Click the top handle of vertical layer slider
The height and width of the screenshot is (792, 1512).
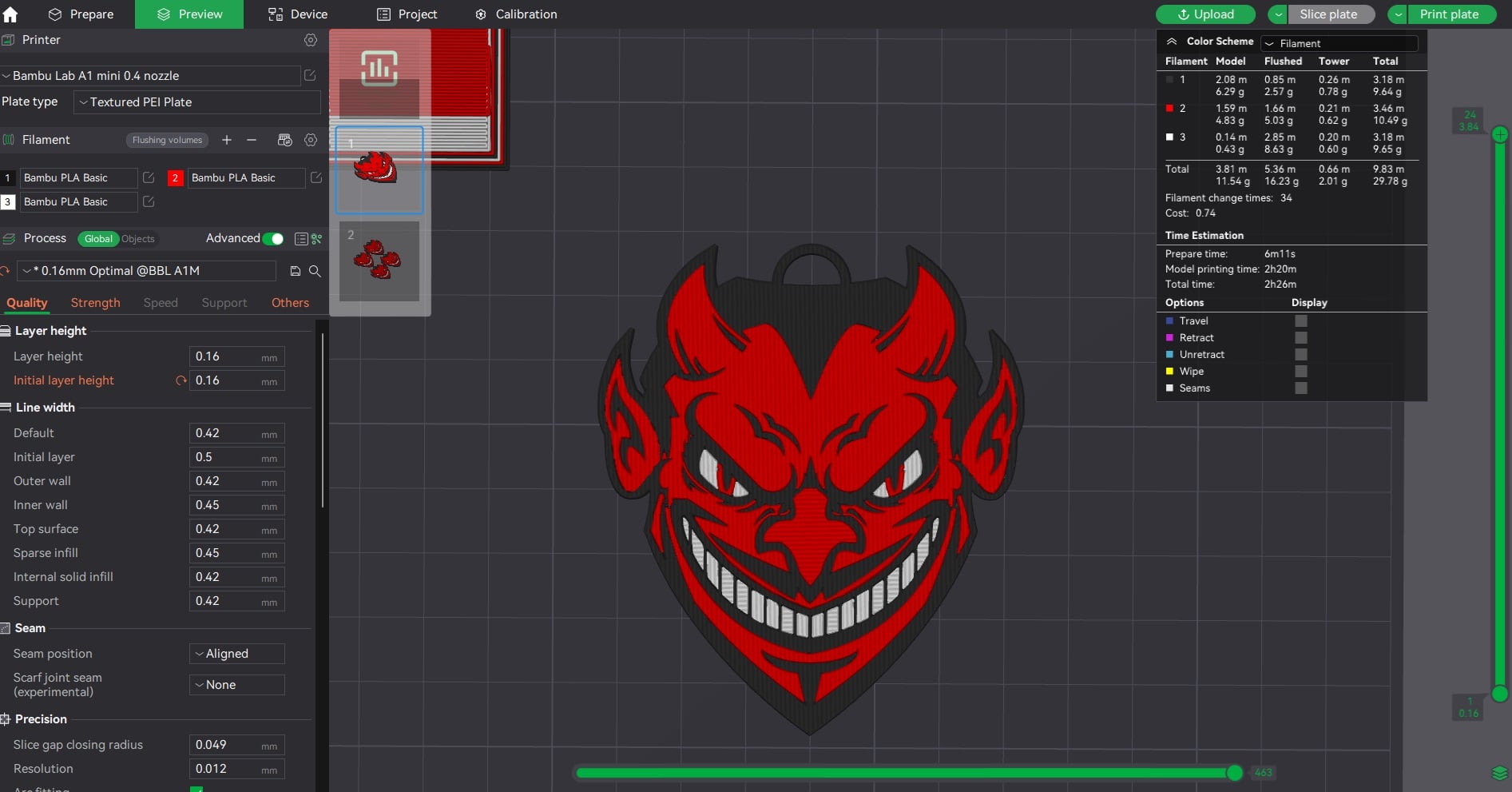(1500, 134)
